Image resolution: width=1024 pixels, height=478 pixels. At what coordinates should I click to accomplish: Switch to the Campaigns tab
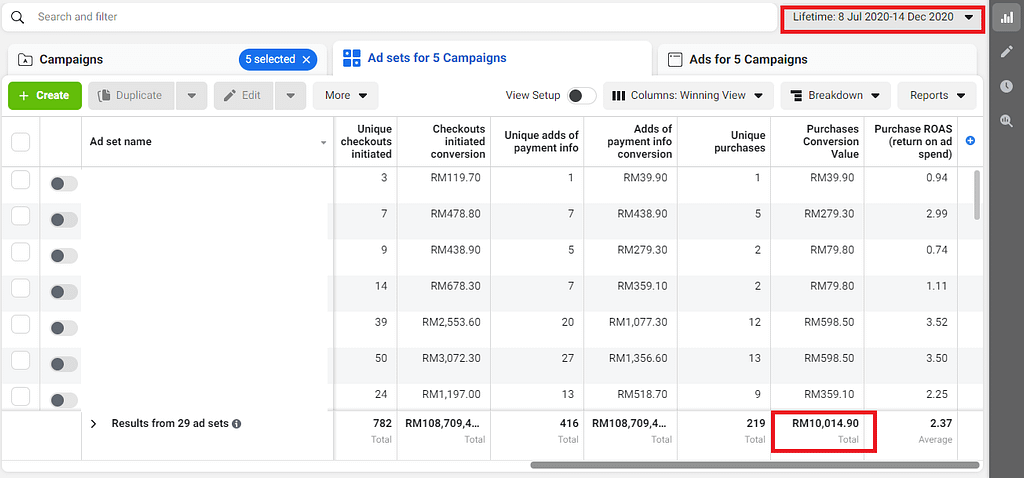pyautogui.click(x=70, y=60)
